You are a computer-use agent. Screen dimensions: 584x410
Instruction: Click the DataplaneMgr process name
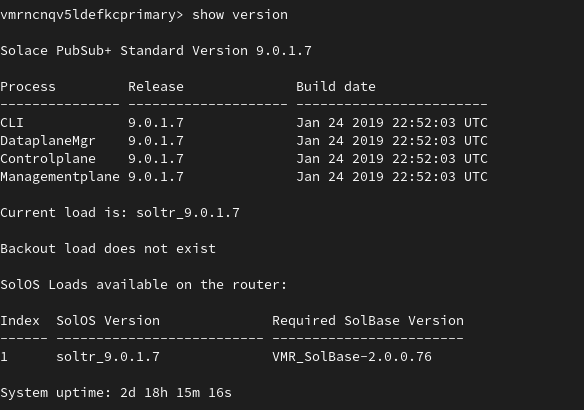[48, 142]
